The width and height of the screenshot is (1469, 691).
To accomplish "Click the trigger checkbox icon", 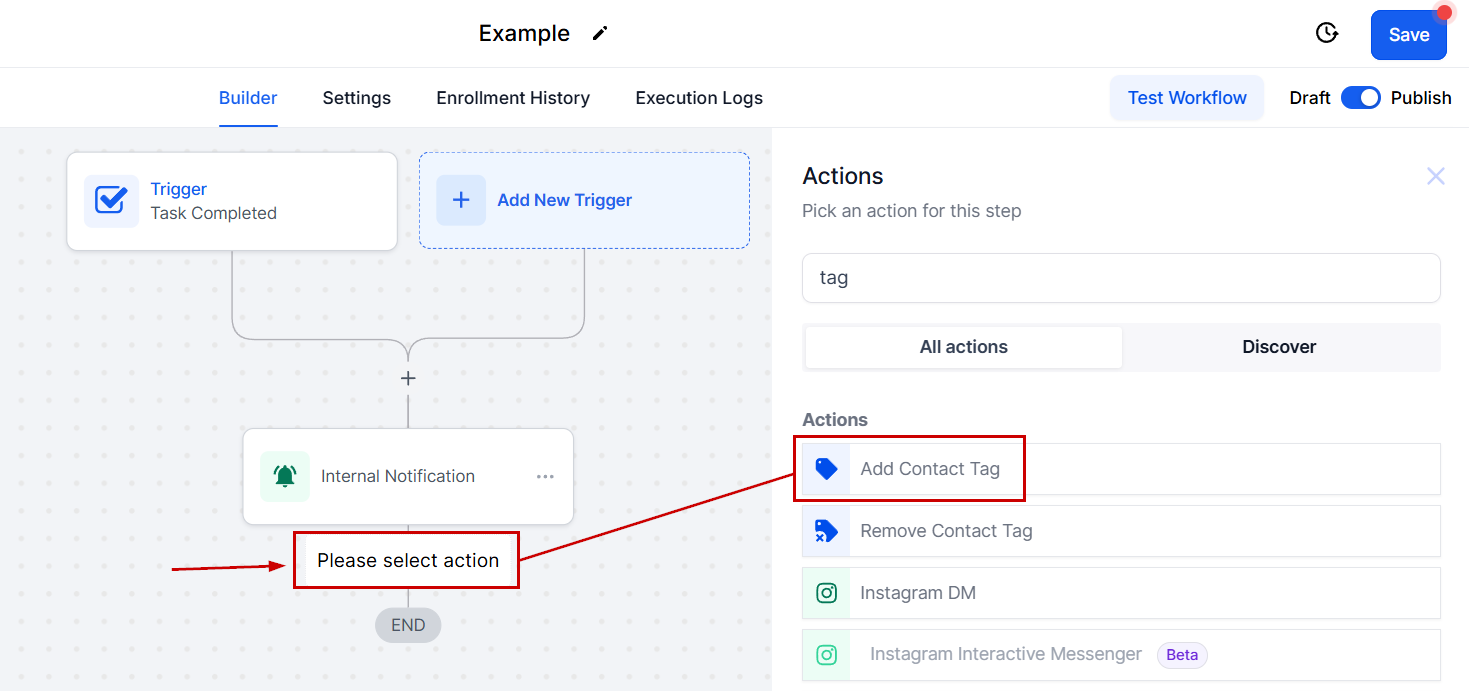I will 111,201.
